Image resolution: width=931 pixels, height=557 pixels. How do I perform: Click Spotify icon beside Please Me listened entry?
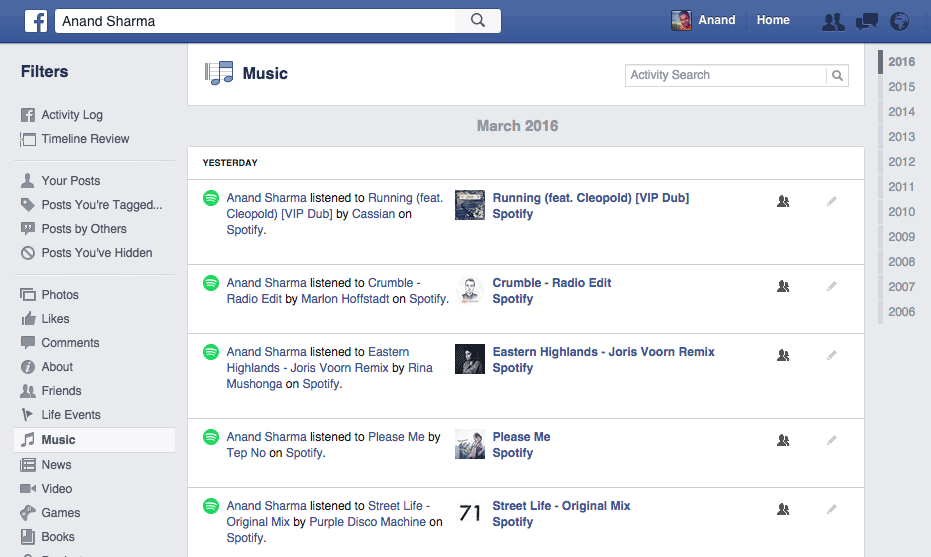click(211, 436)
